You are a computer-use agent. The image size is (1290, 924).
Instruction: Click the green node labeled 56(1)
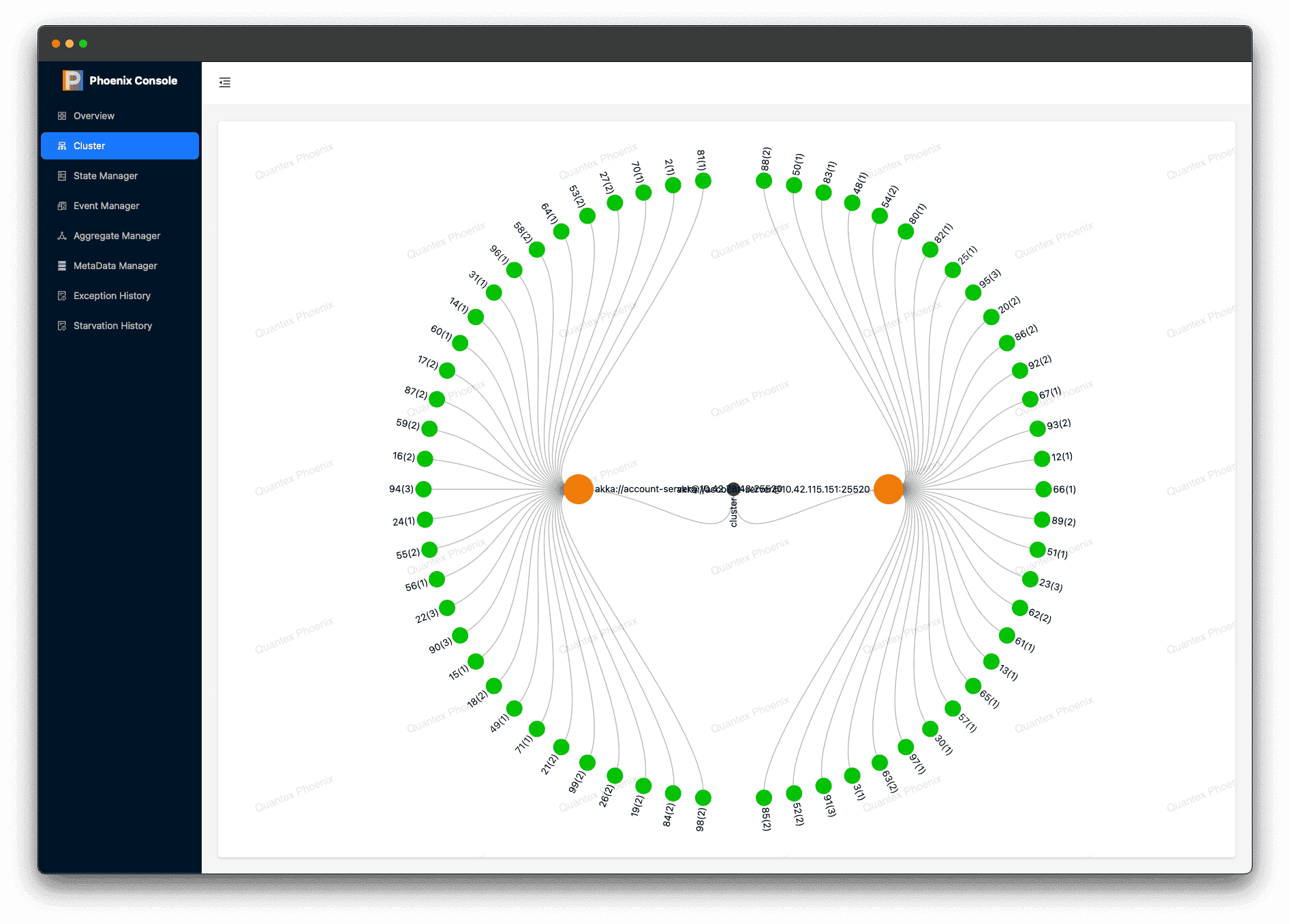tap(437, 579)
